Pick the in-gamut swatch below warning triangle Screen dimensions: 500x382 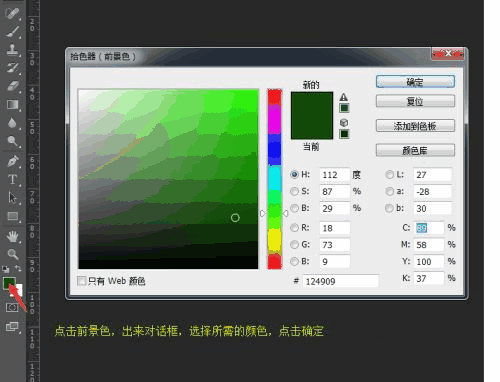pyautogui.click(x=344, y=108)
